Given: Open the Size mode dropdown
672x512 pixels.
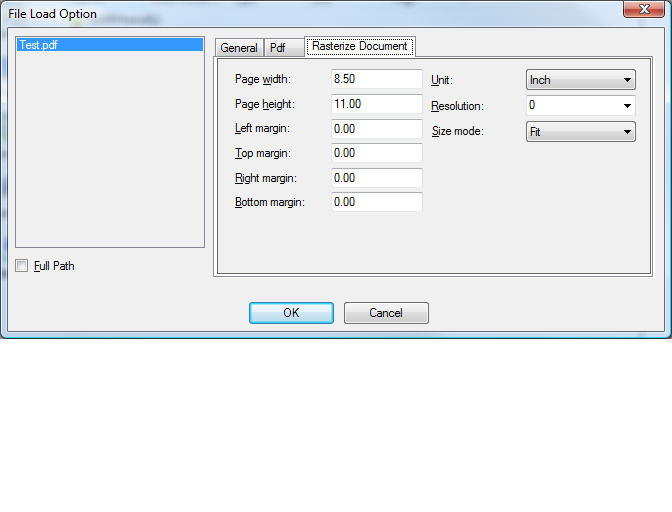Looking at the screenshot, I should coord(581,132).
